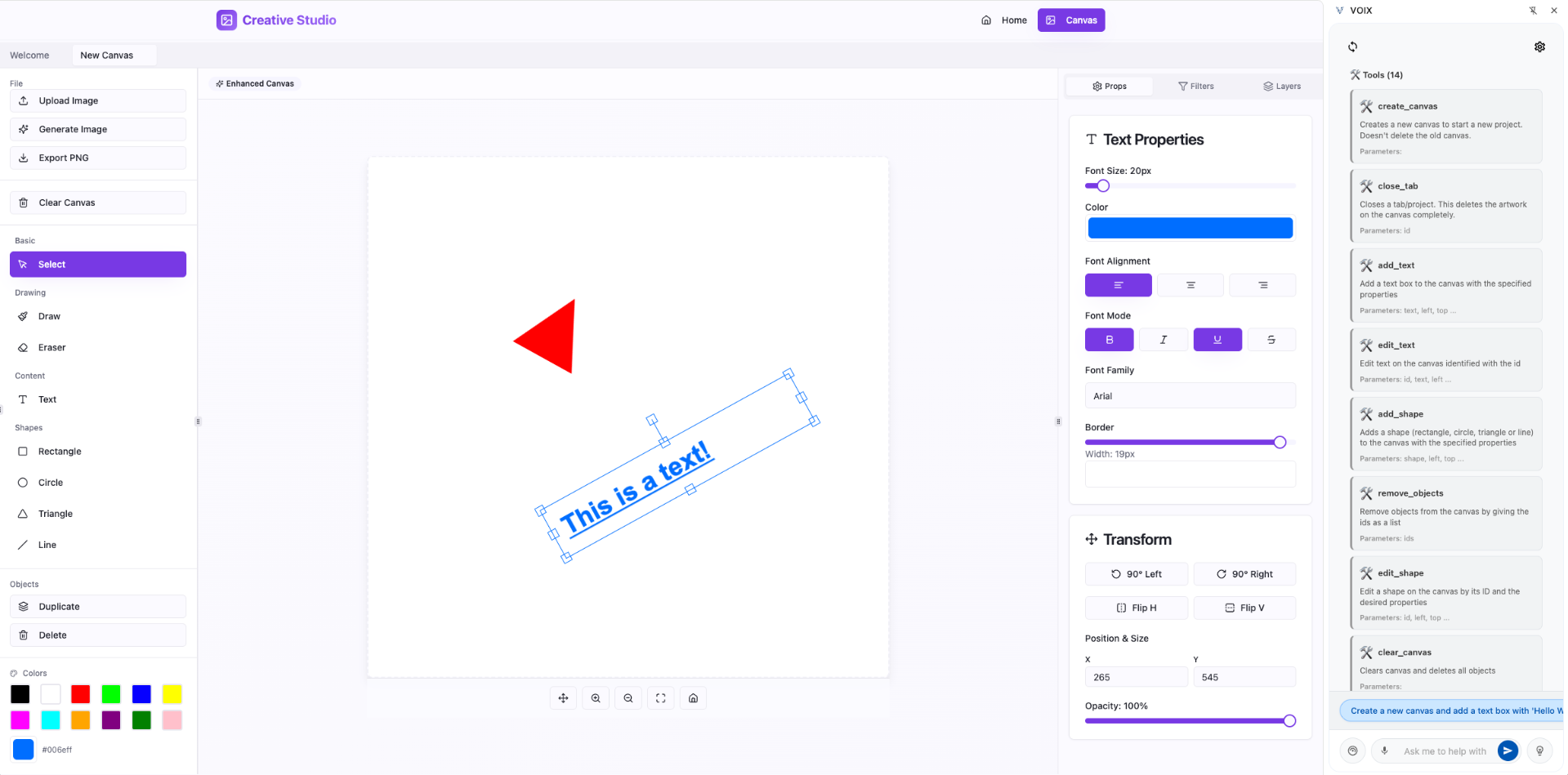
Task: Clear the canvas
Action: (98, 203)
